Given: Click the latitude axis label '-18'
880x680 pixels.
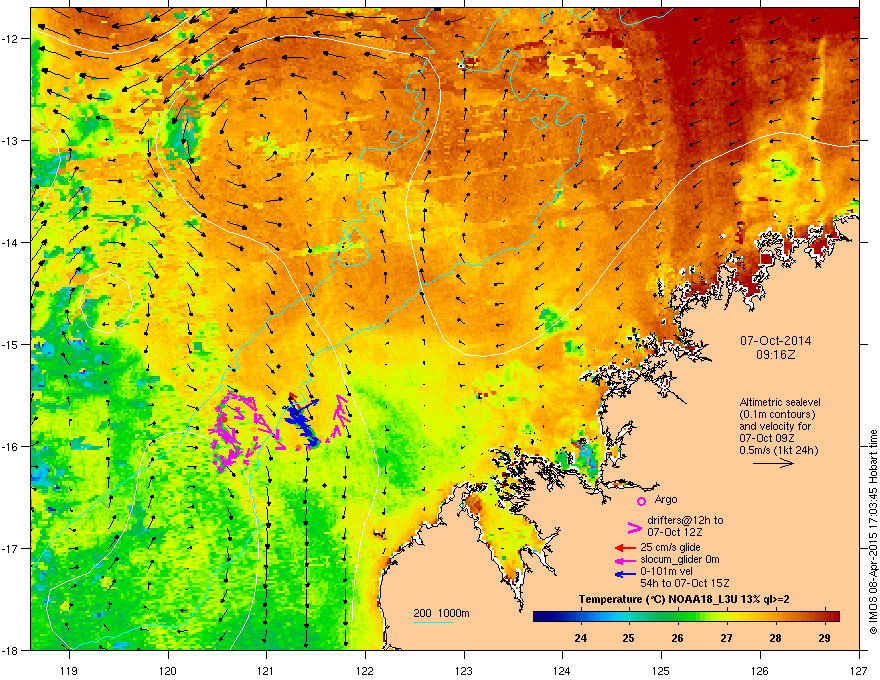Looking at the screenshot, I should coord(10,650).
